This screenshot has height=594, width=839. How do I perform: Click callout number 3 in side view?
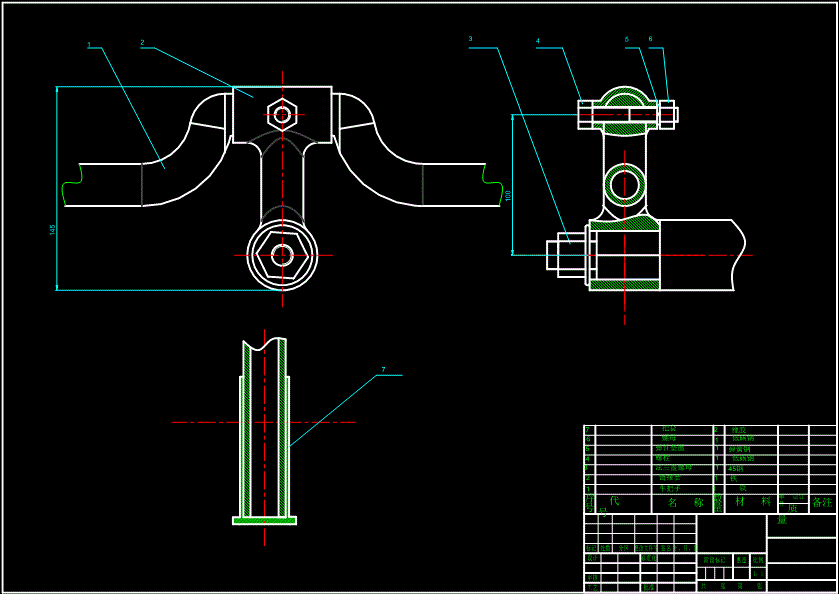(470, 39)
